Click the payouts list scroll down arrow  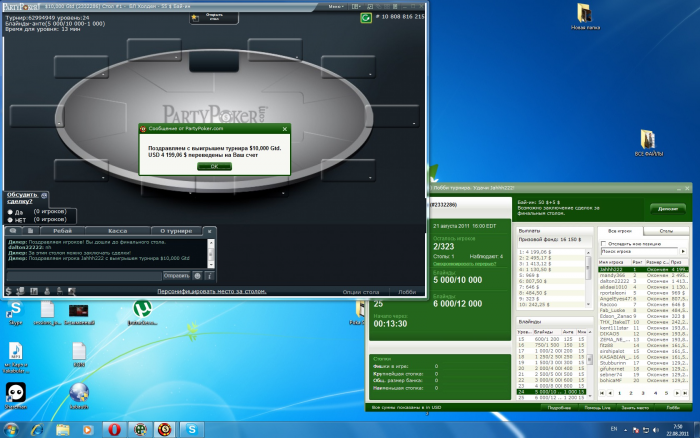click(x=588, y=304)
